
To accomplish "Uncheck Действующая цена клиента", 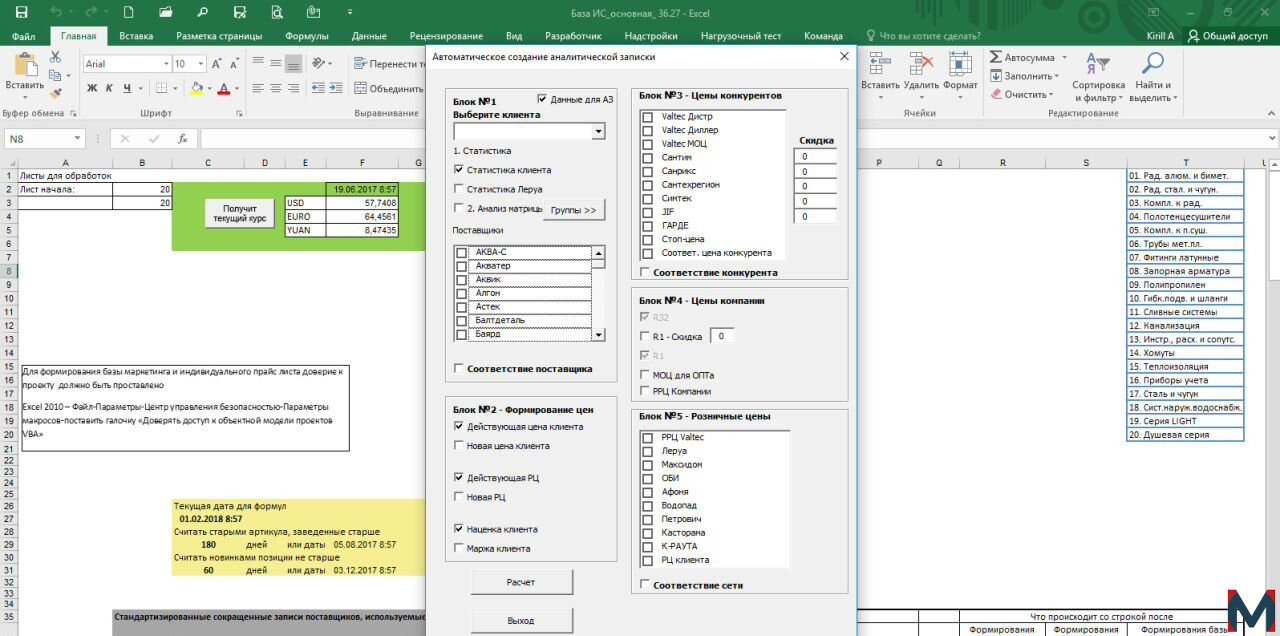I will click(x=459, y=427).
